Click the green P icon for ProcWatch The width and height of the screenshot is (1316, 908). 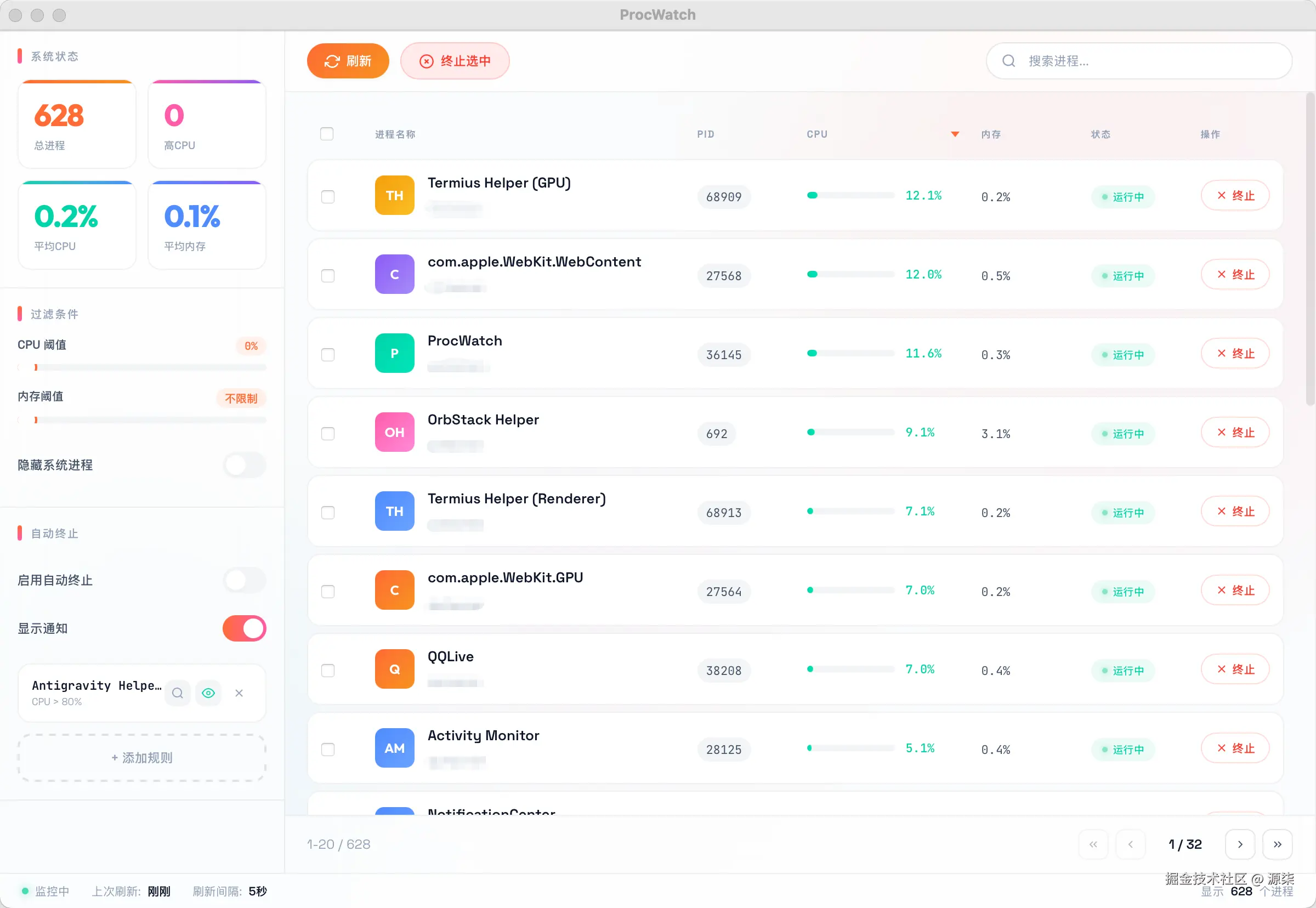tap(394, 353)
